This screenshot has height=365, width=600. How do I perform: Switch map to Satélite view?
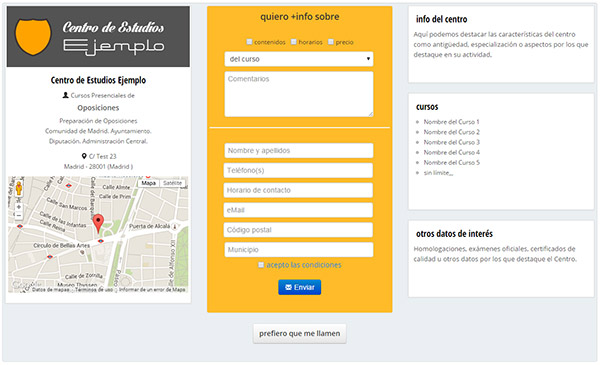click(x=172, y=183)
